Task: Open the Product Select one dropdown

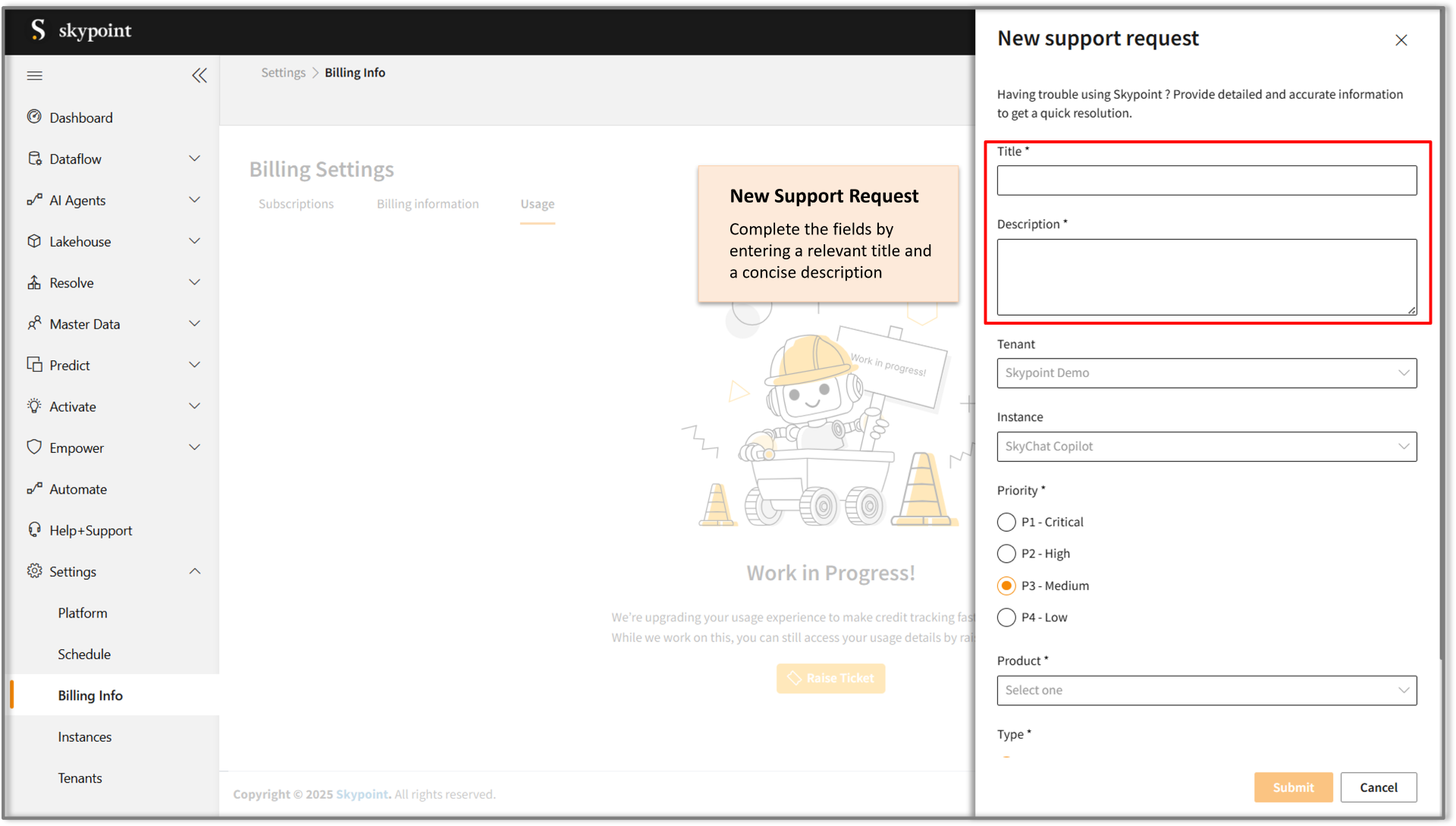Action: 1206,690
